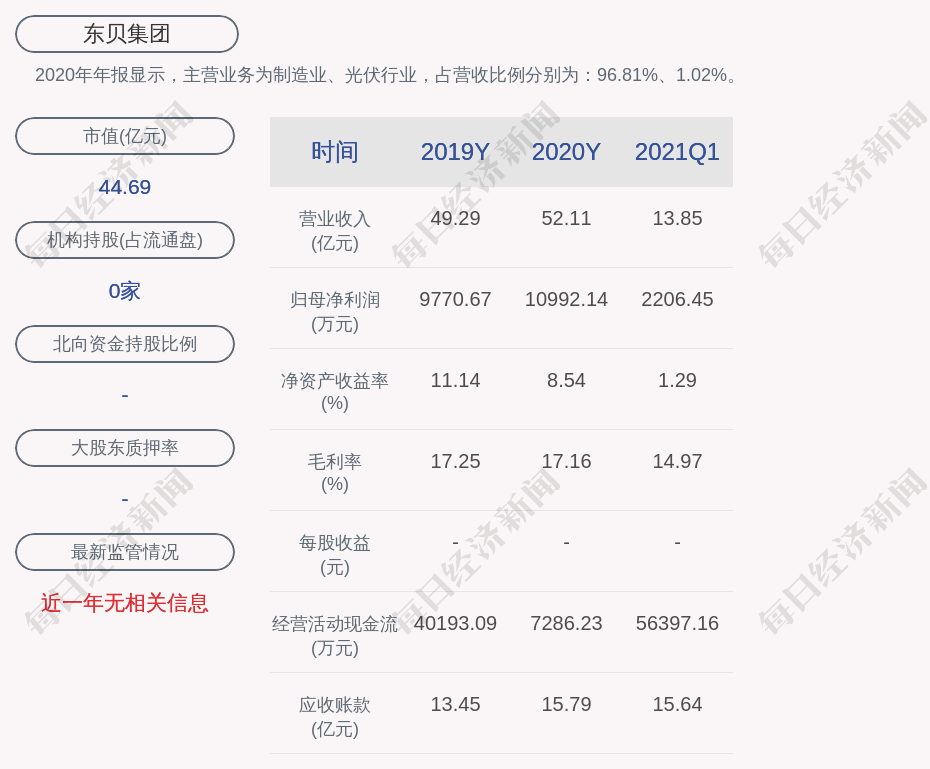Click the 净资产收益率(%) row label
Screen dimensions: 930x769
[335, 392]
